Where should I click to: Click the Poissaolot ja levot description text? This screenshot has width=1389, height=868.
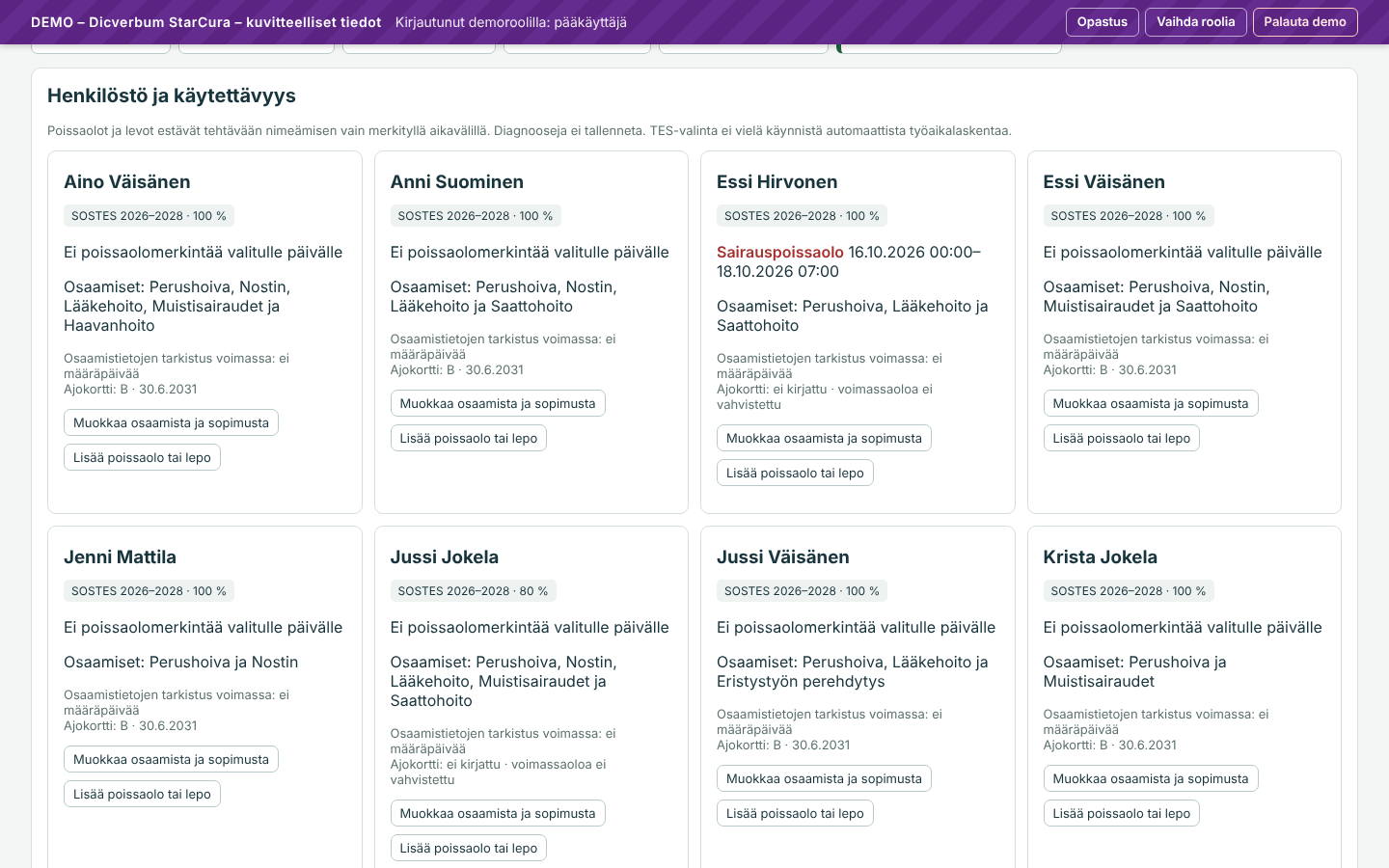tap(530, 130)
